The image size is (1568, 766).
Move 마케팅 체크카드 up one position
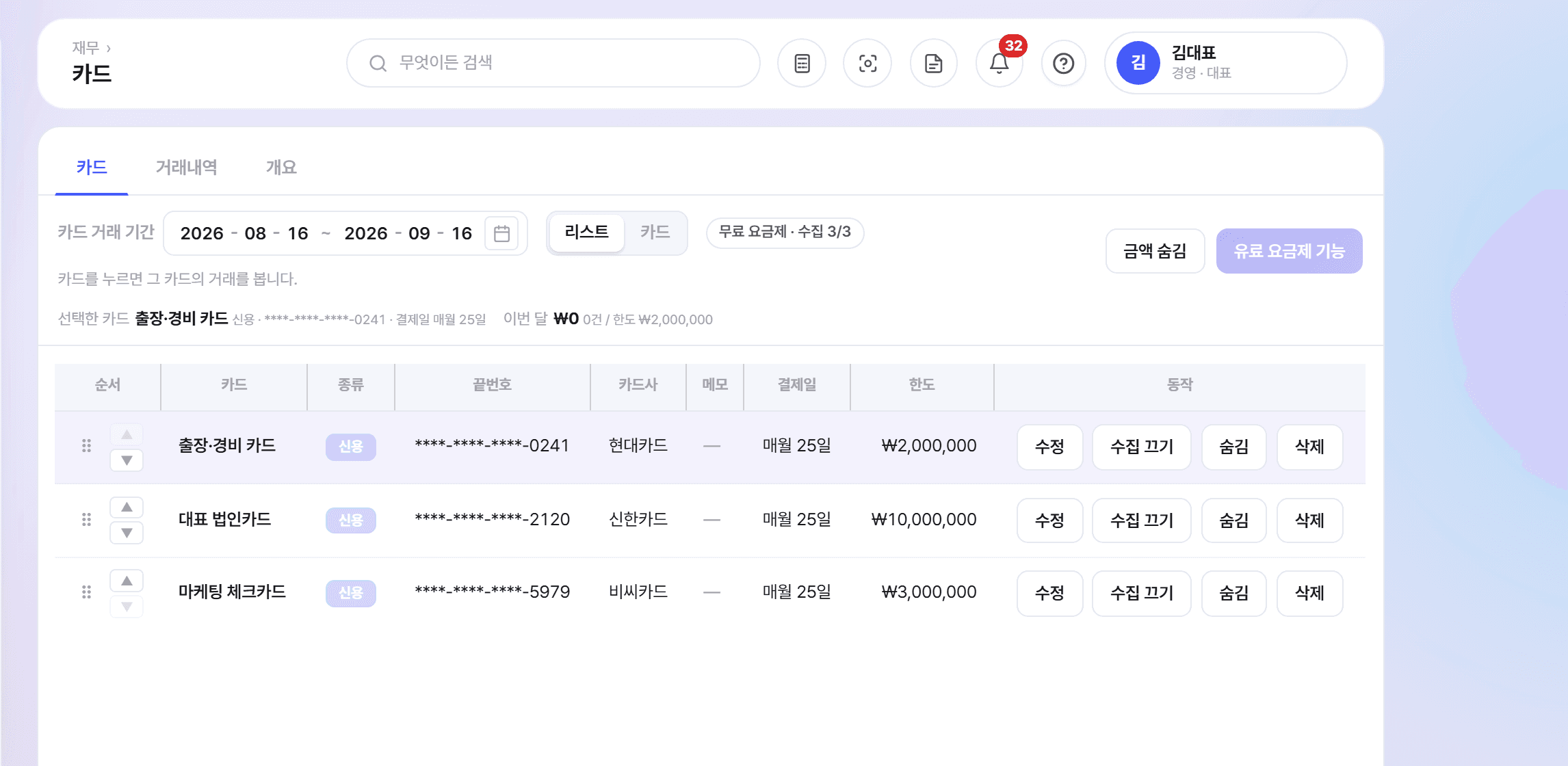(127, 581)
